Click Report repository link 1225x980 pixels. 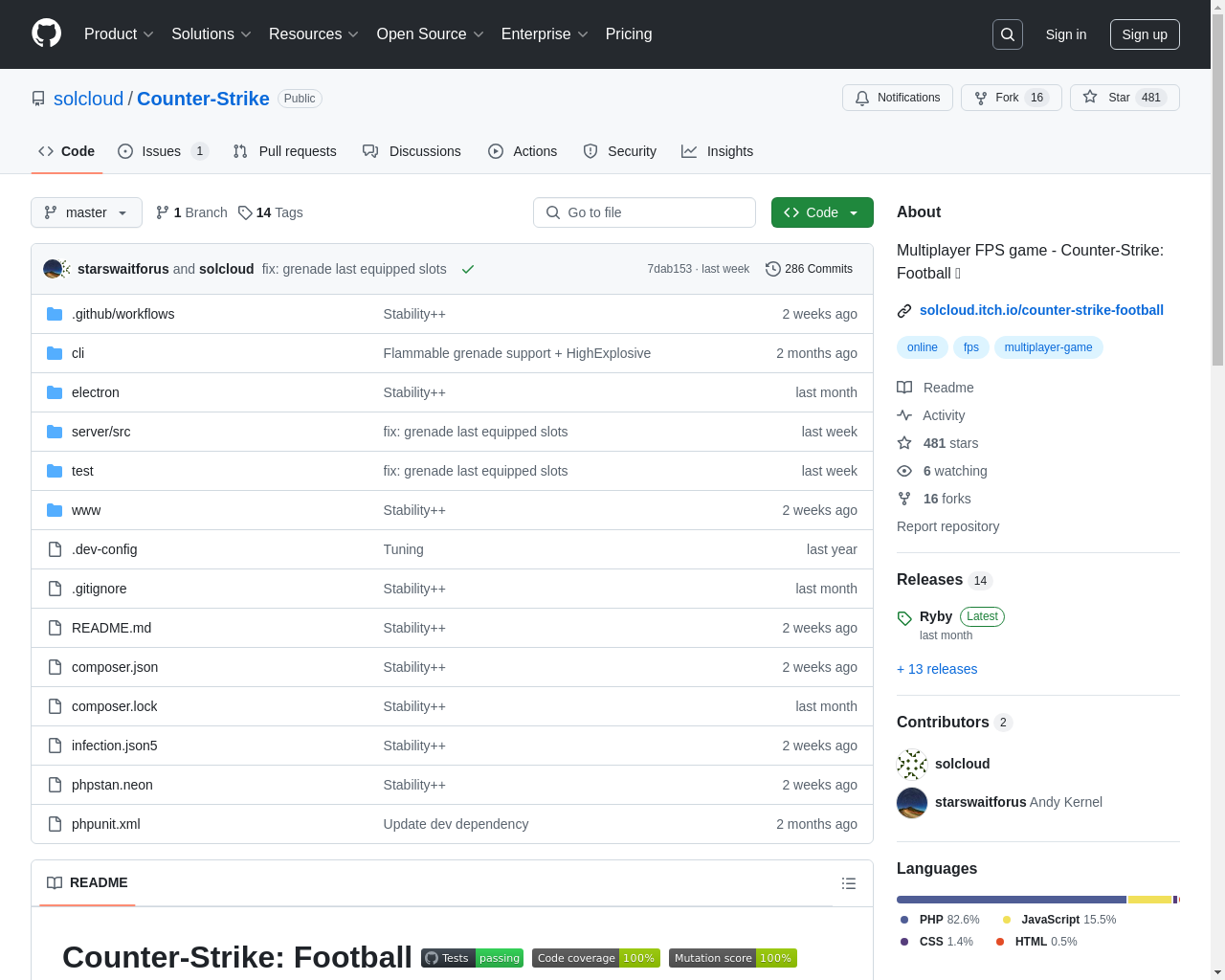click(x=947, y=526)
